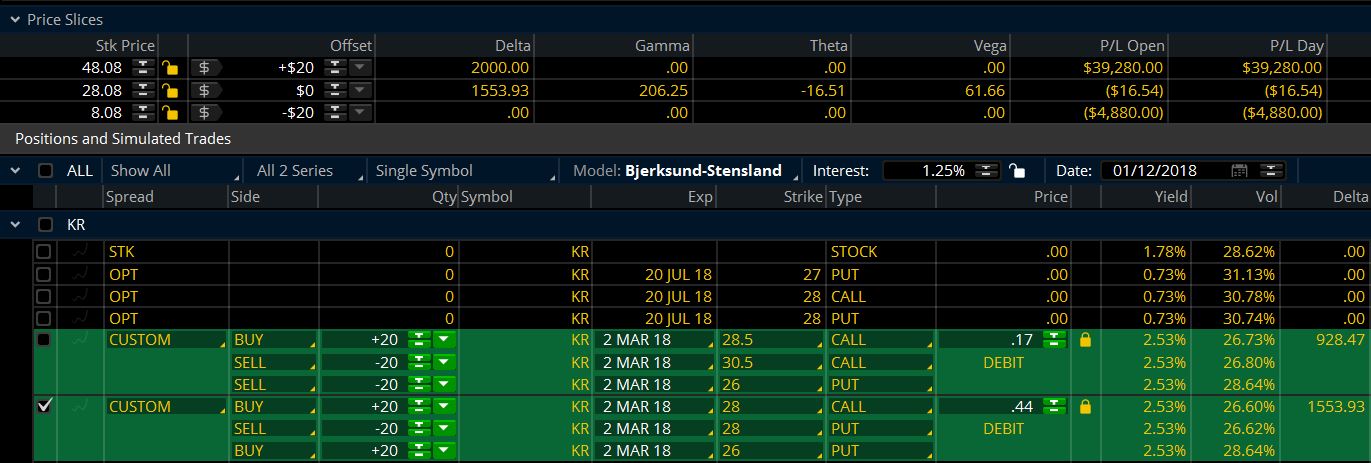Uncheck the second CUSTOM simulated trade checkbox
The width and height of the screenshot is (1371, 463).
[43, 406]
